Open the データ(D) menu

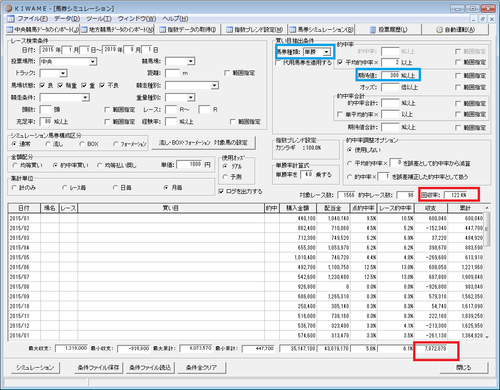[x=67, y=19]
